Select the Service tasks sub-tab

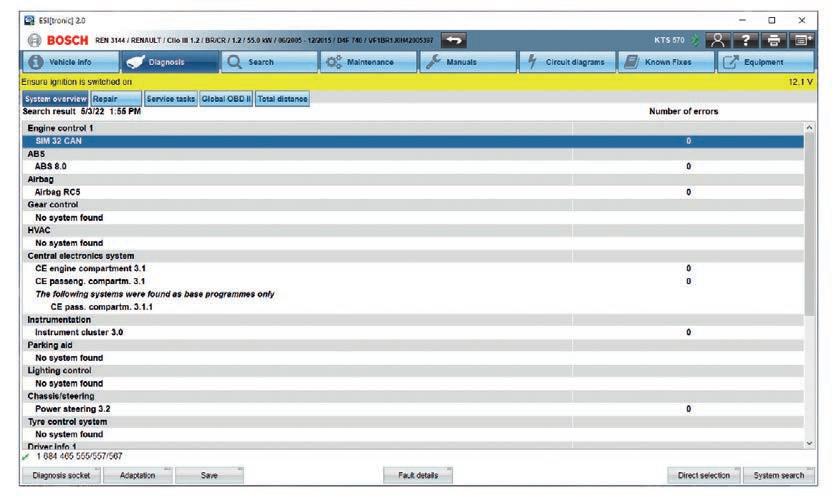(x=170, y=99)
